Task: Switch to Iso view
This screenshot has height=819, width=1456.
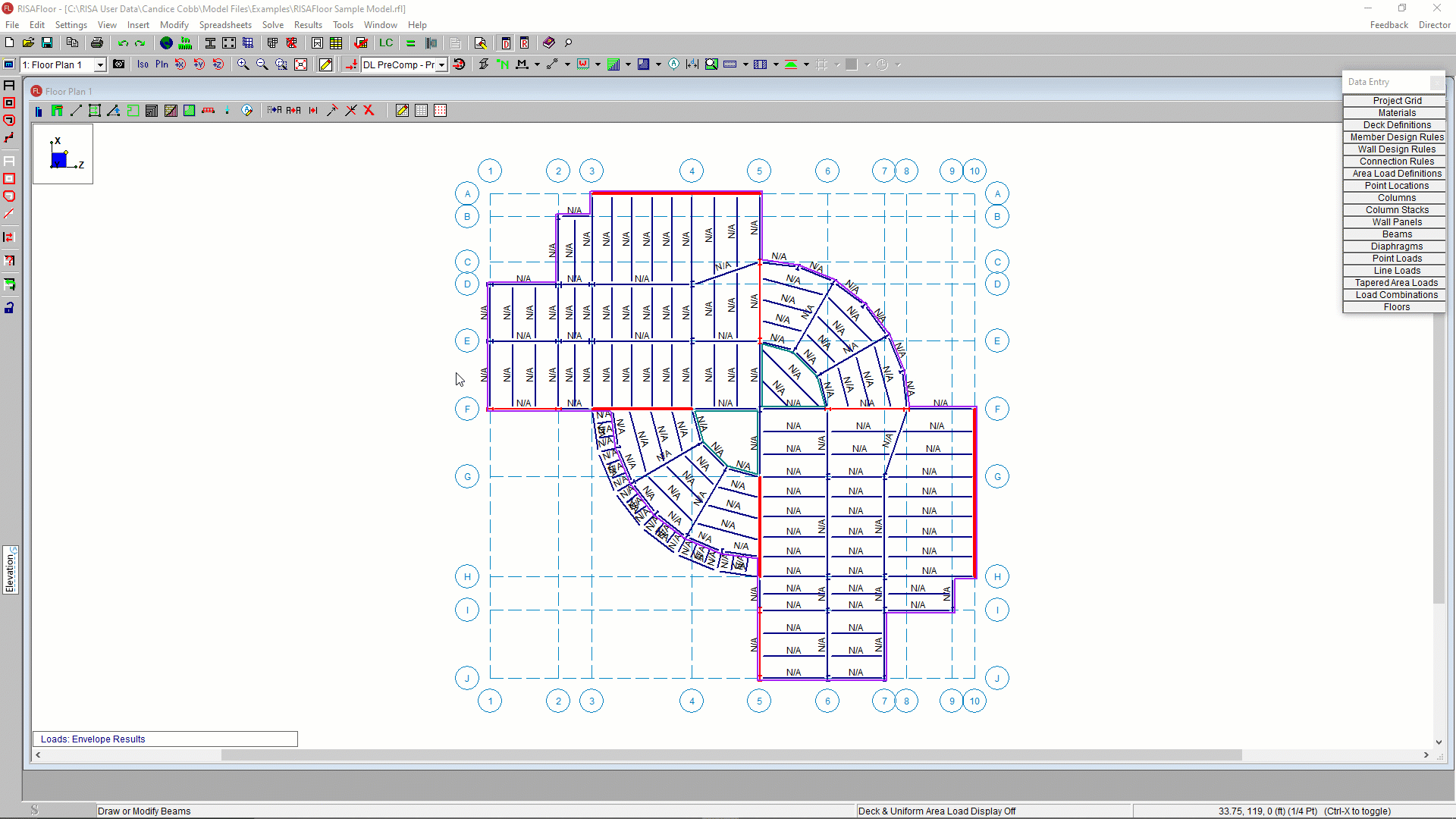Action: click(143, 64)
